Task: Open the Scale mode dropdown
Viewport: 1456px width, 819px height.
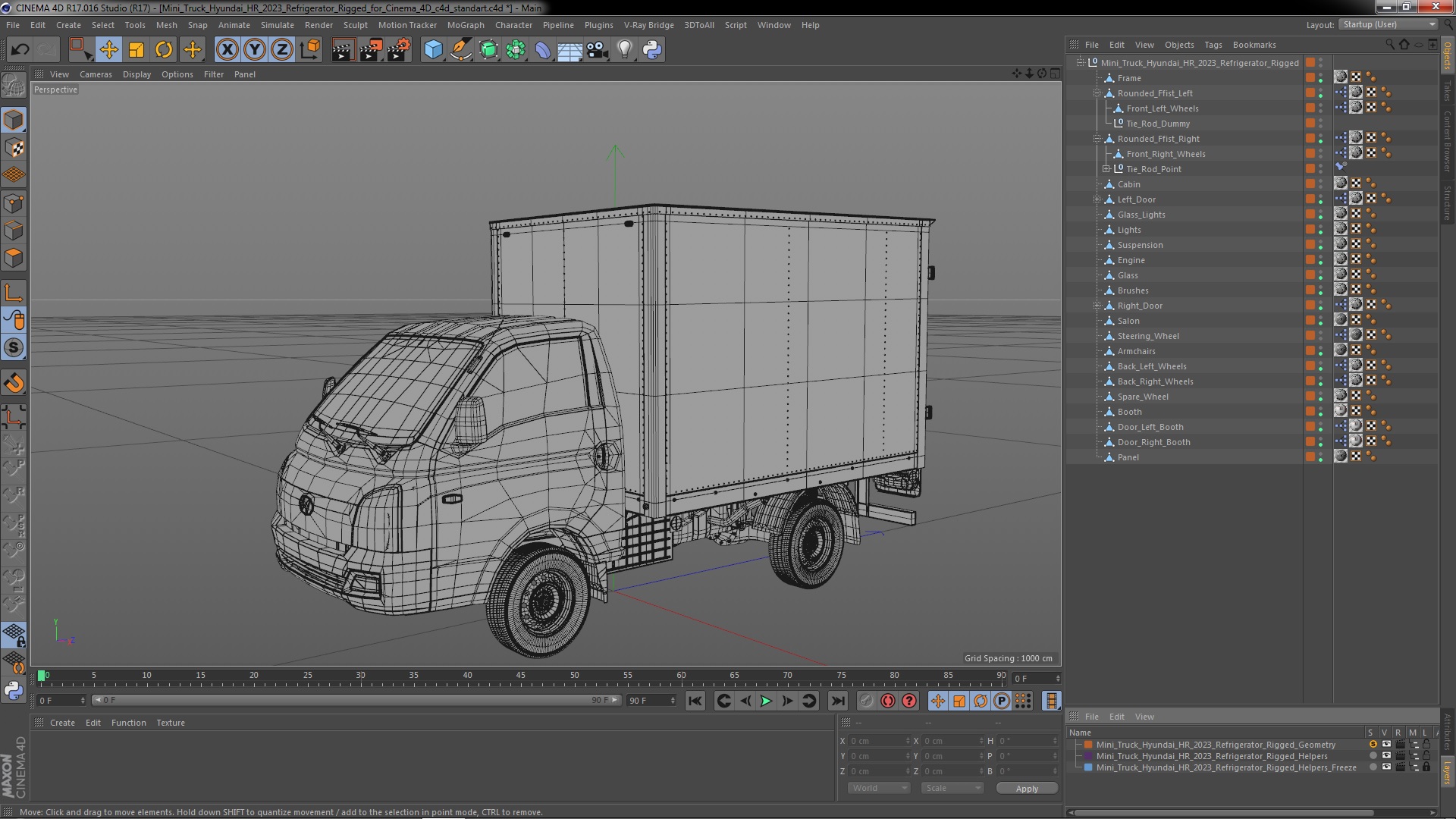Action: pyautogui.click(x=952, y=789)
